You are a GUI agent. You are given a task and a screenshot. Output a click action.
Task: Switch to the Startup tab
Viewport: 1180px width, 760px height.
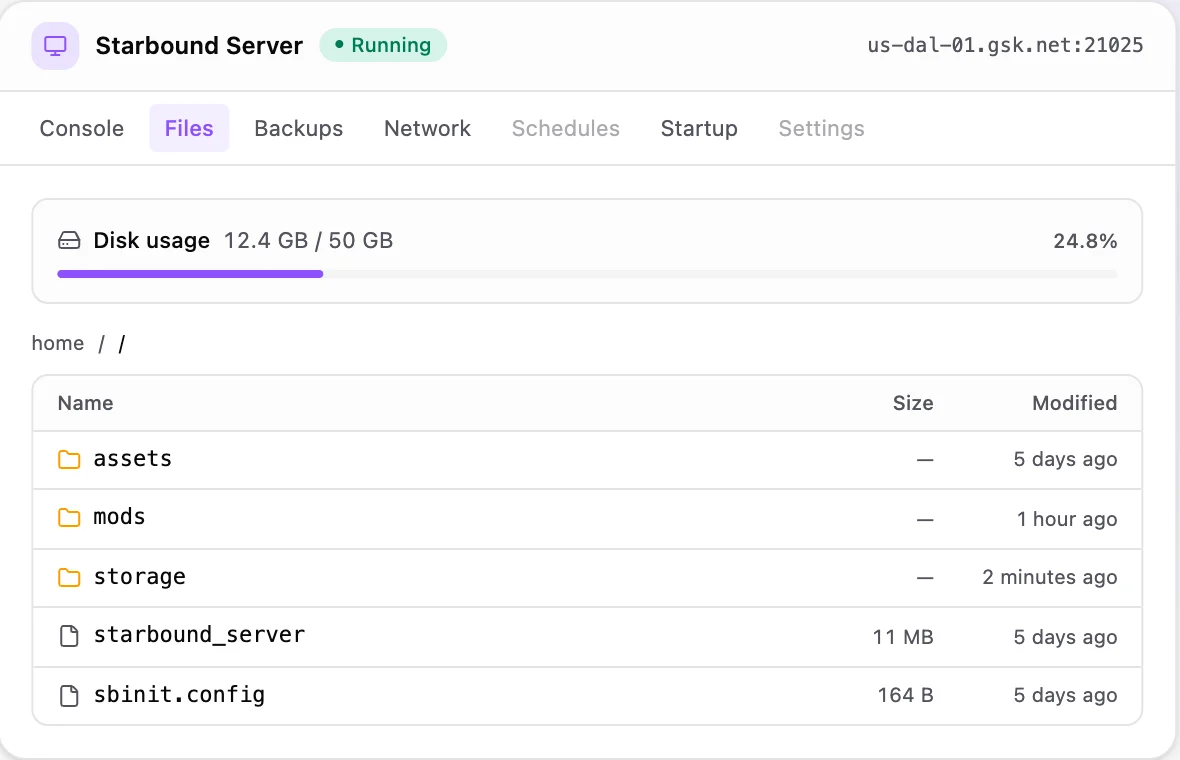699,128
